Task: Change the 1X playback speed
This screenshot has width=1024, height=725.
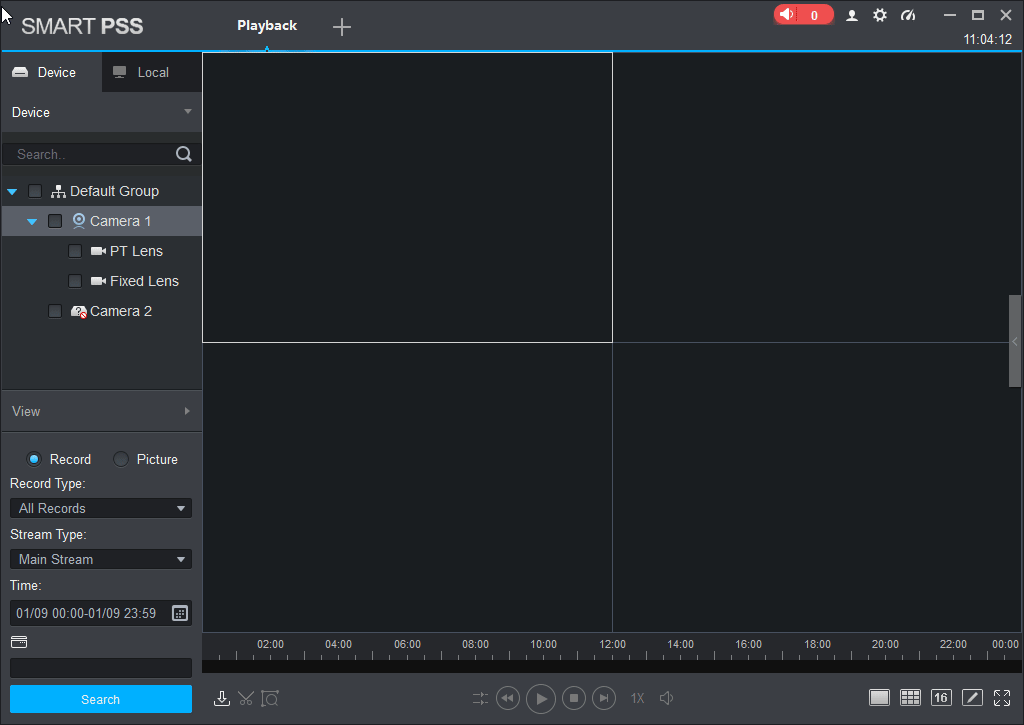Action: 637,698
